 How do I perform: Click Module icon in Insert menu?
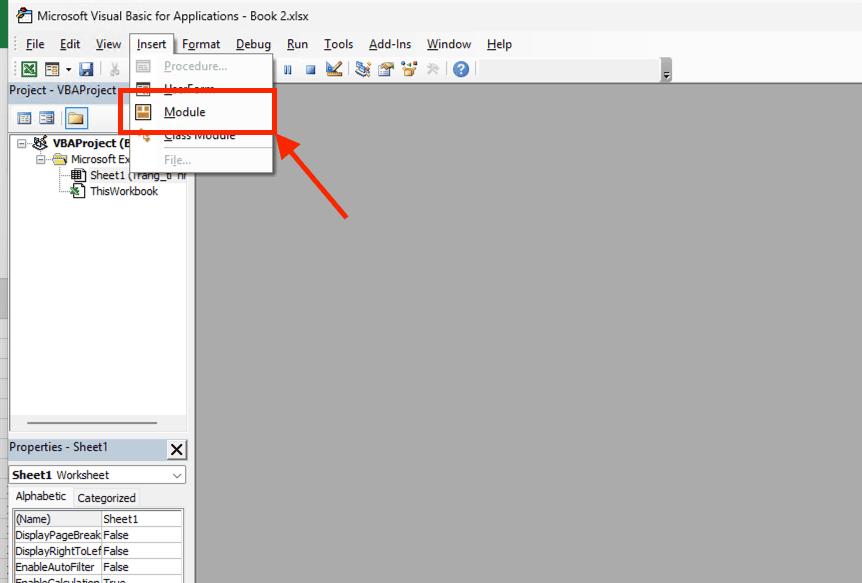(x=143, y=112)
